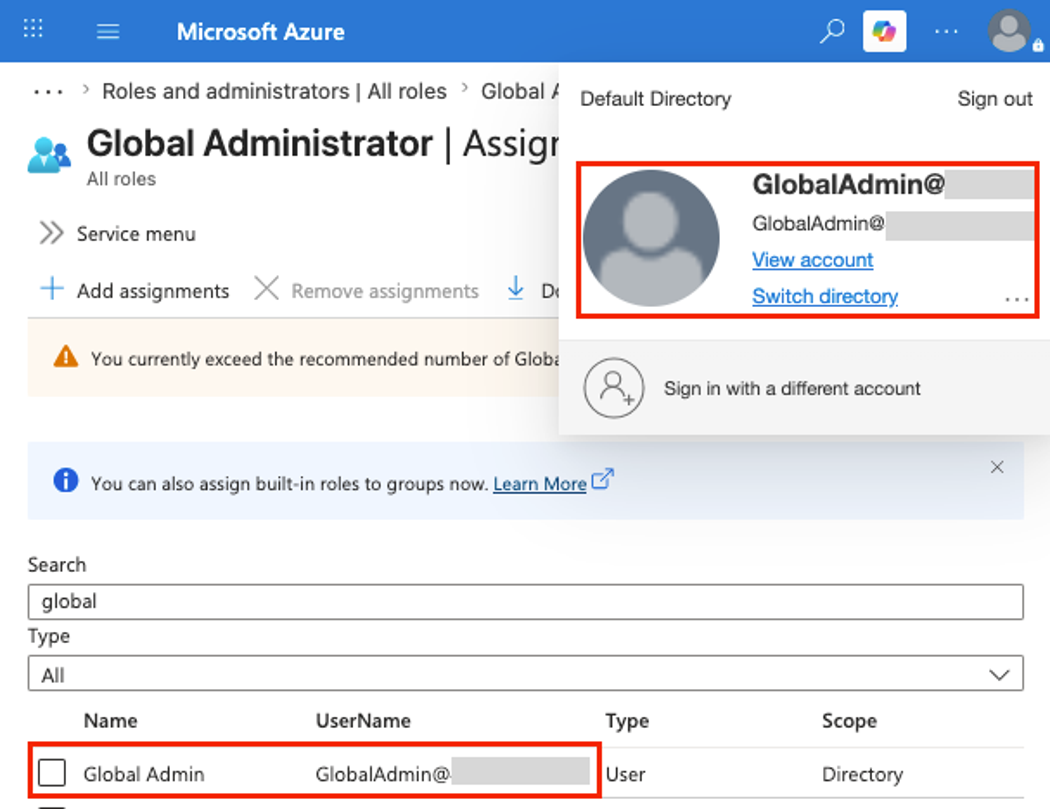Screen dimensions: 1050x809
Task: Open the header more options ellipsis
Action: (946, 31)
